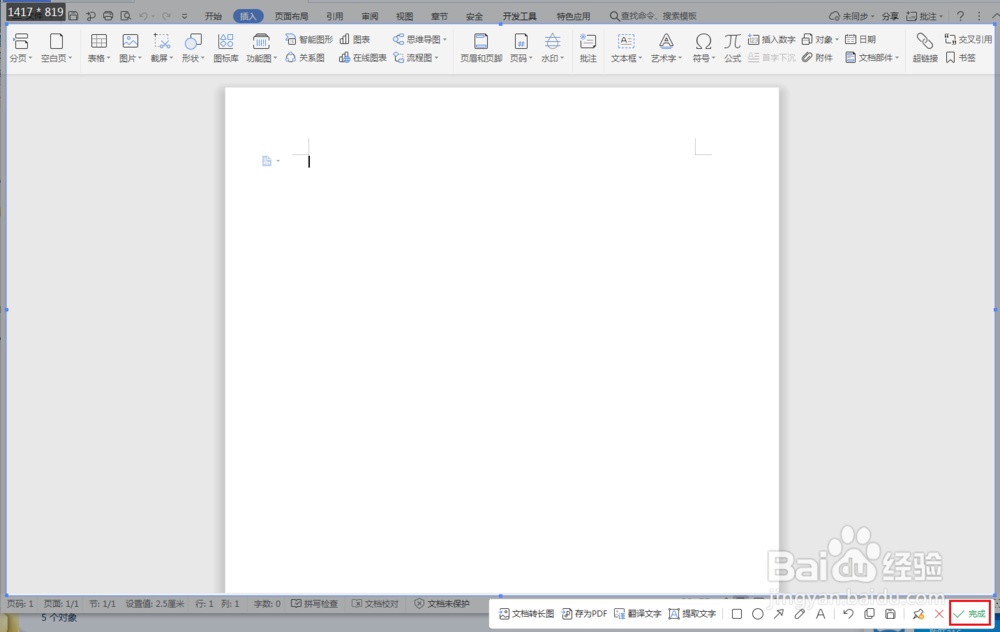The height and width of the screenshot is (632, 1000).
Task: Click the 未同步 sync status button
Action: pyautogui.click(x=851, y=16)
